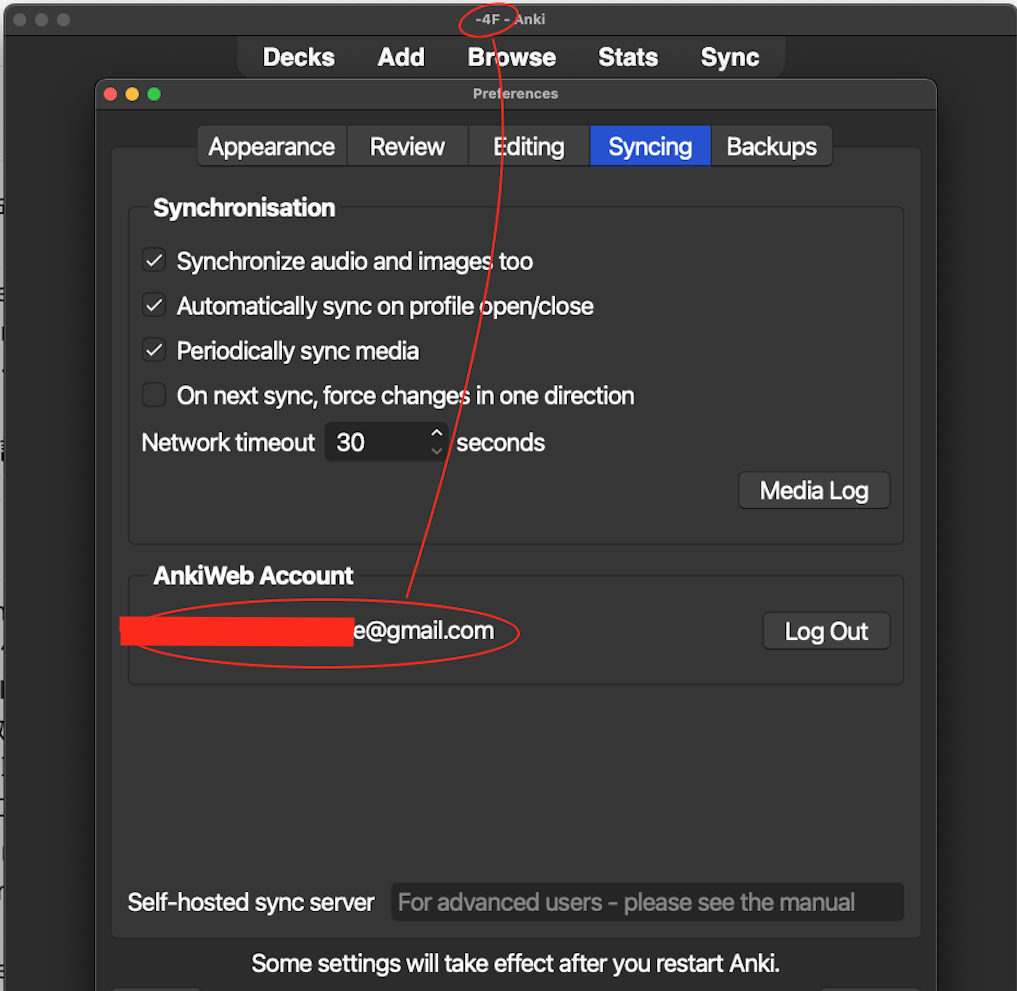Click the restart Anki notice text

click(x=516, y=964)
